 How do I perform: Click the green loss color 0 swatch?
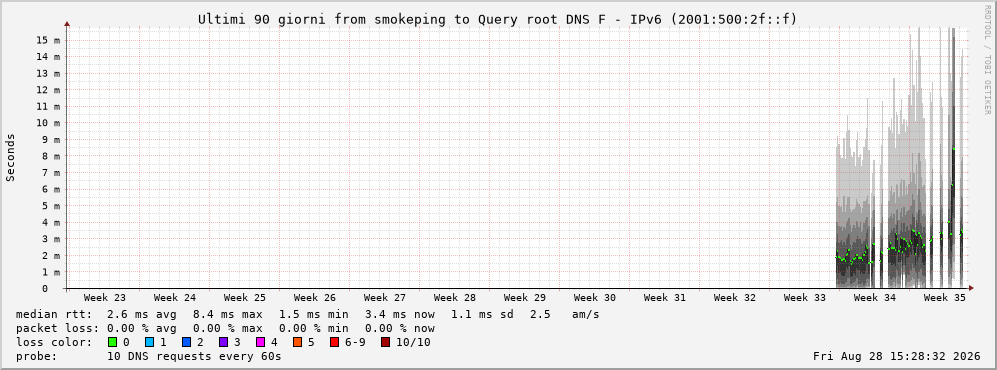click(113, 343)
